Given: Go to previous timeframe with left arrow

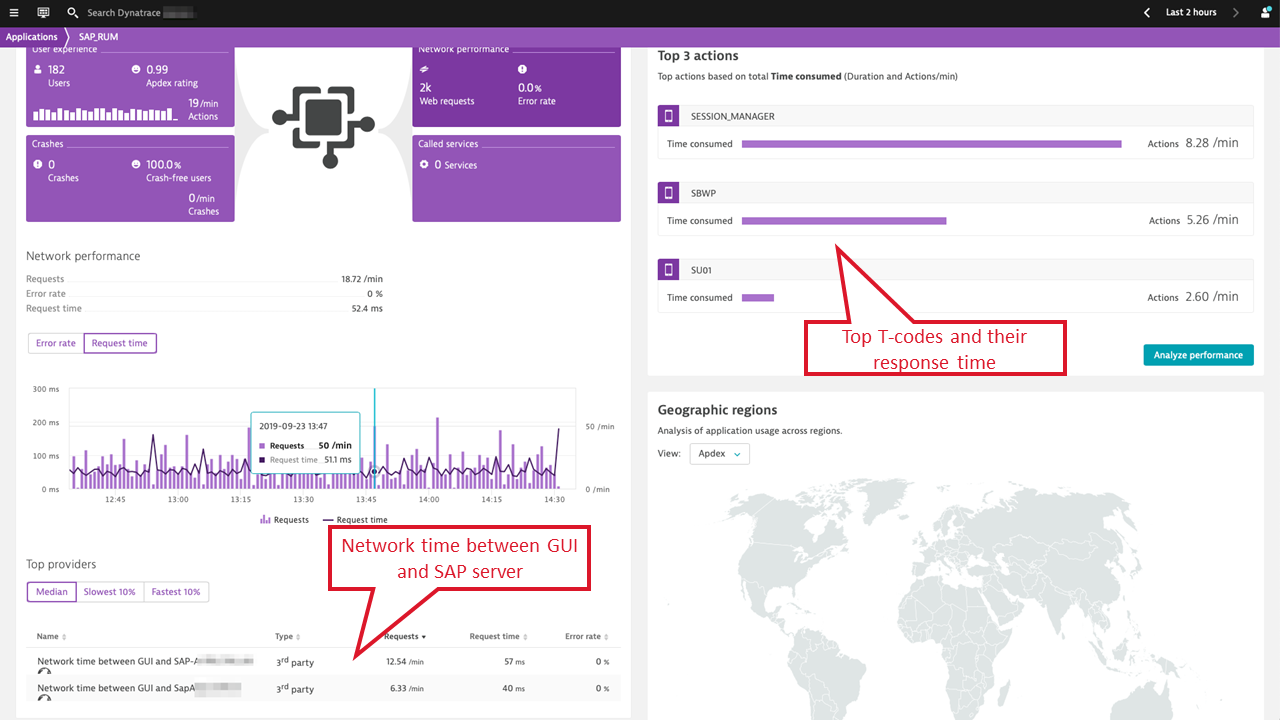Looking at the screenshot, I should (x=1147, y=13).
